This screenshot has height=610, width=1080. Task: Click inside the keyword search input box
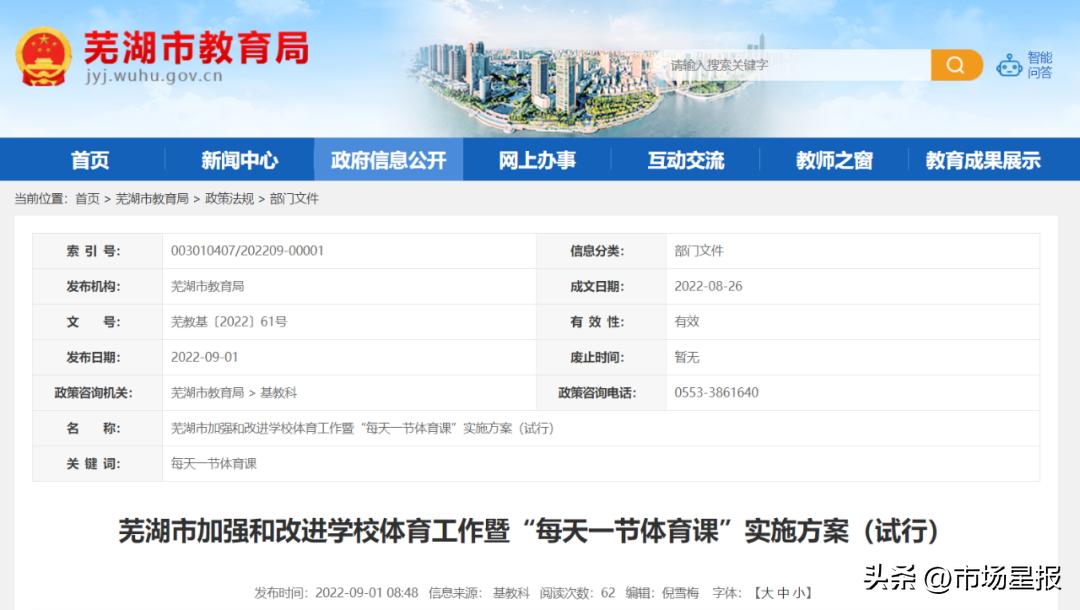790,63
